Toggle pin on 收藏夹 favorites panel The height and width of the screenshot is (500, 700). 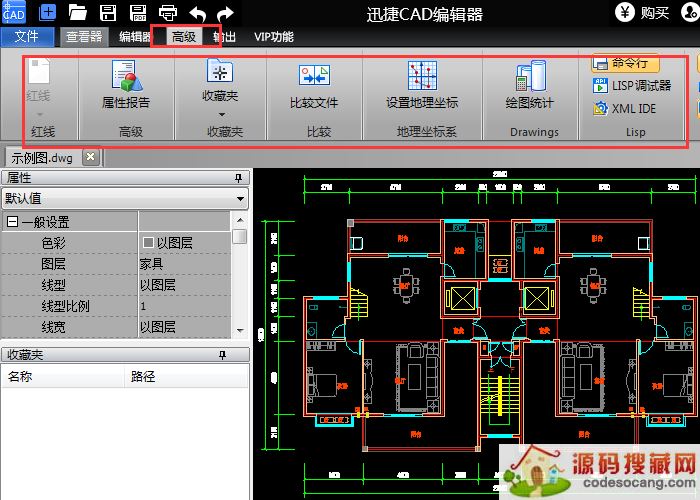(x=238, y=354)
